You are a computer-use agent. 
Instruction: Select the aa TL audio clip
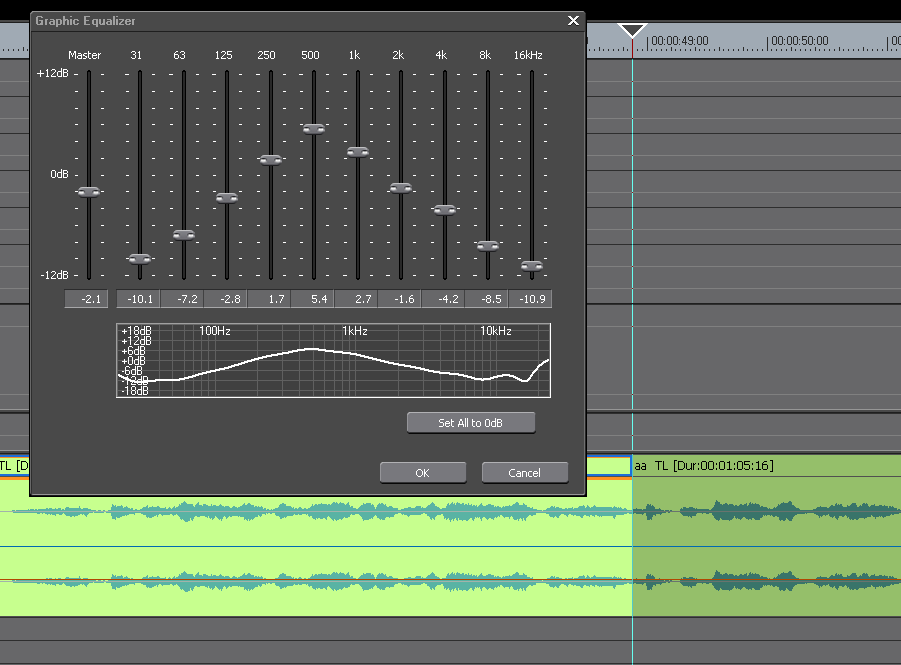[x=765, y=540]
